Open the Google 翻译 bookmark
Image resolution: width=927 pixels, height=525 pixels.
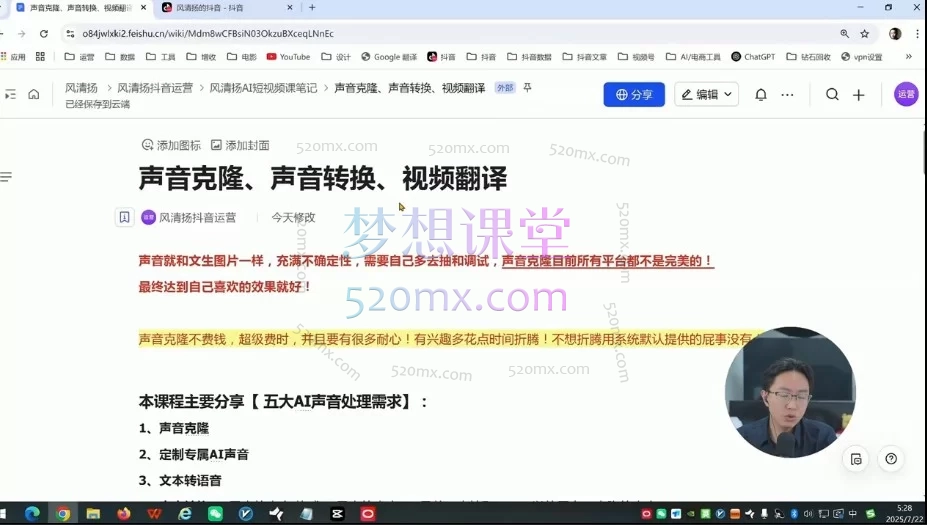pyautogui.click(x=389, y=57)
